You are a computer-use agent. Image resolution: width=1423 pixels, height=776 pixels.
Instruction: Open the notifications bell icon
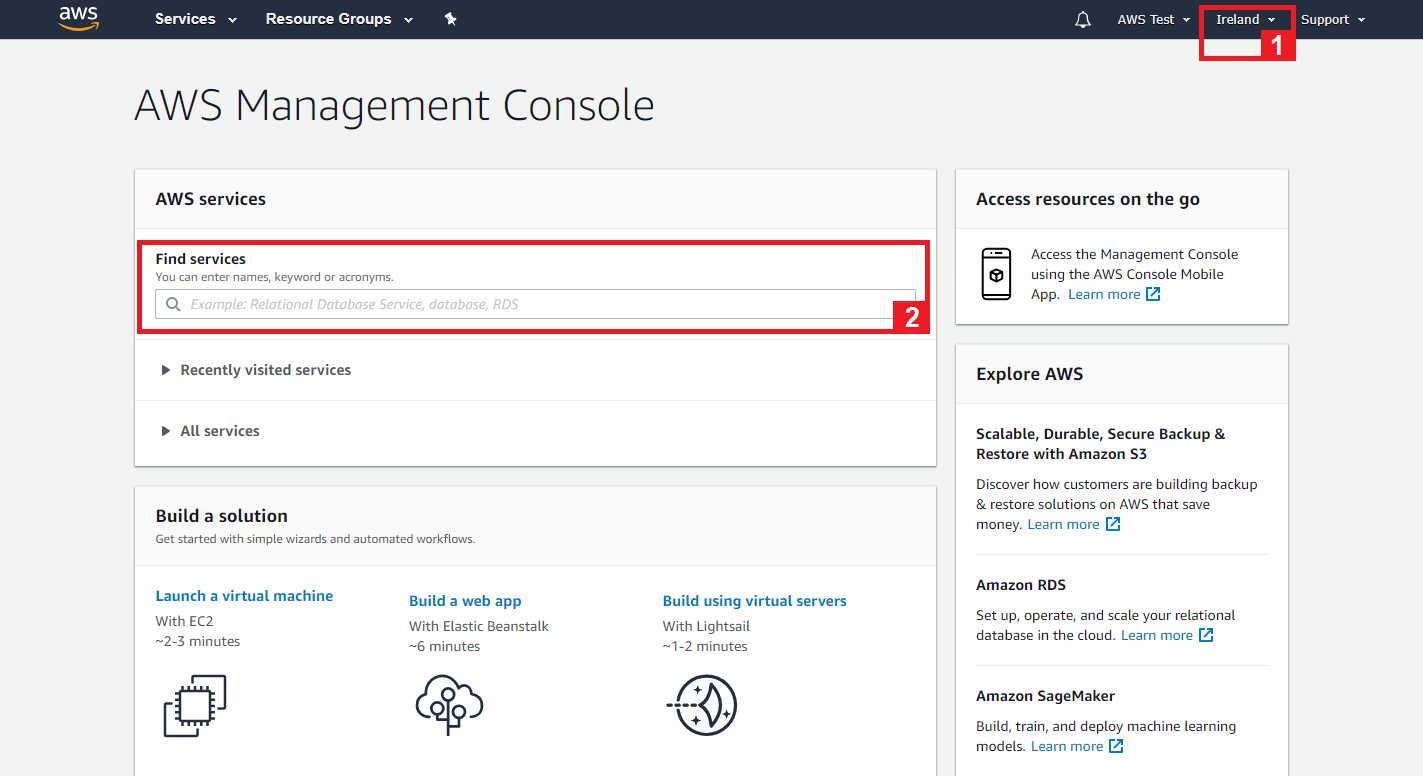[1083, 19]
